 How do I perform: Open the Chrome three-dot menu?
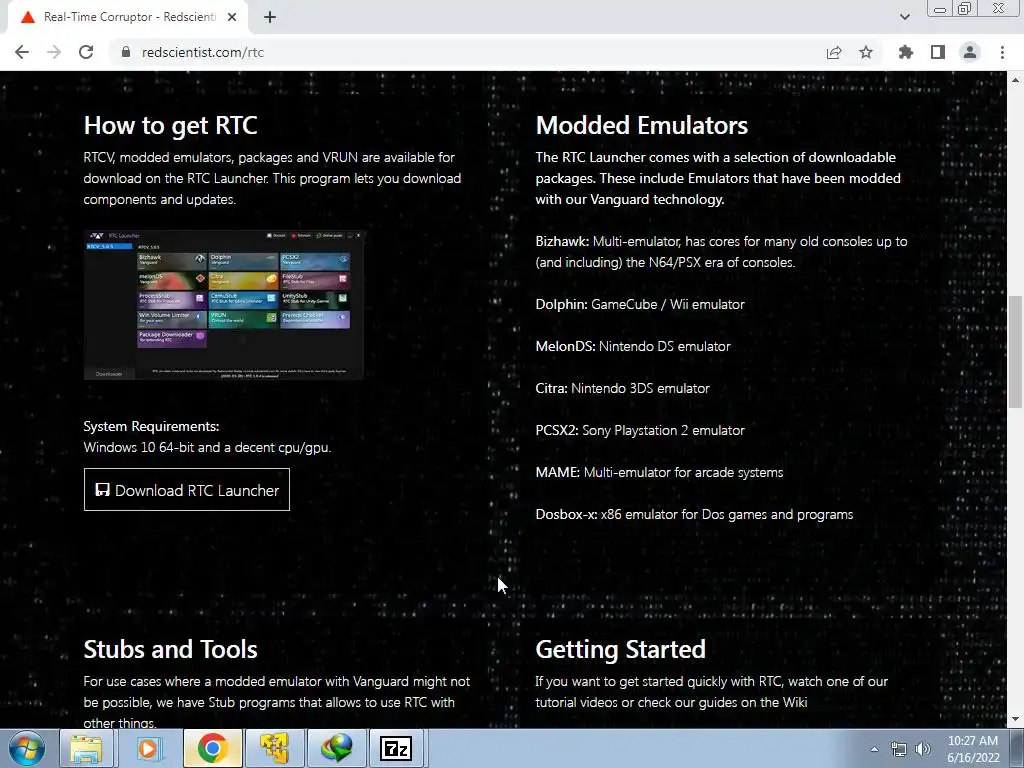click(1002, 52)
